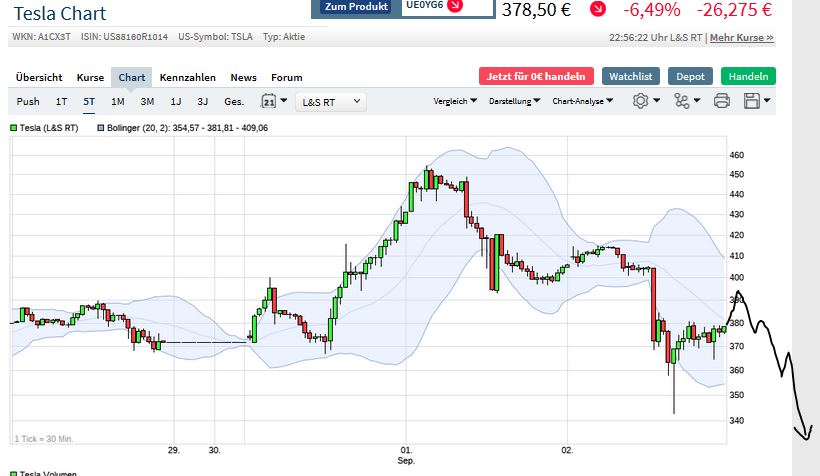The height and width of the screenshot is (476, 820).
Task: Expand the save icon dropdown arrow
Action: click(767, 100)
